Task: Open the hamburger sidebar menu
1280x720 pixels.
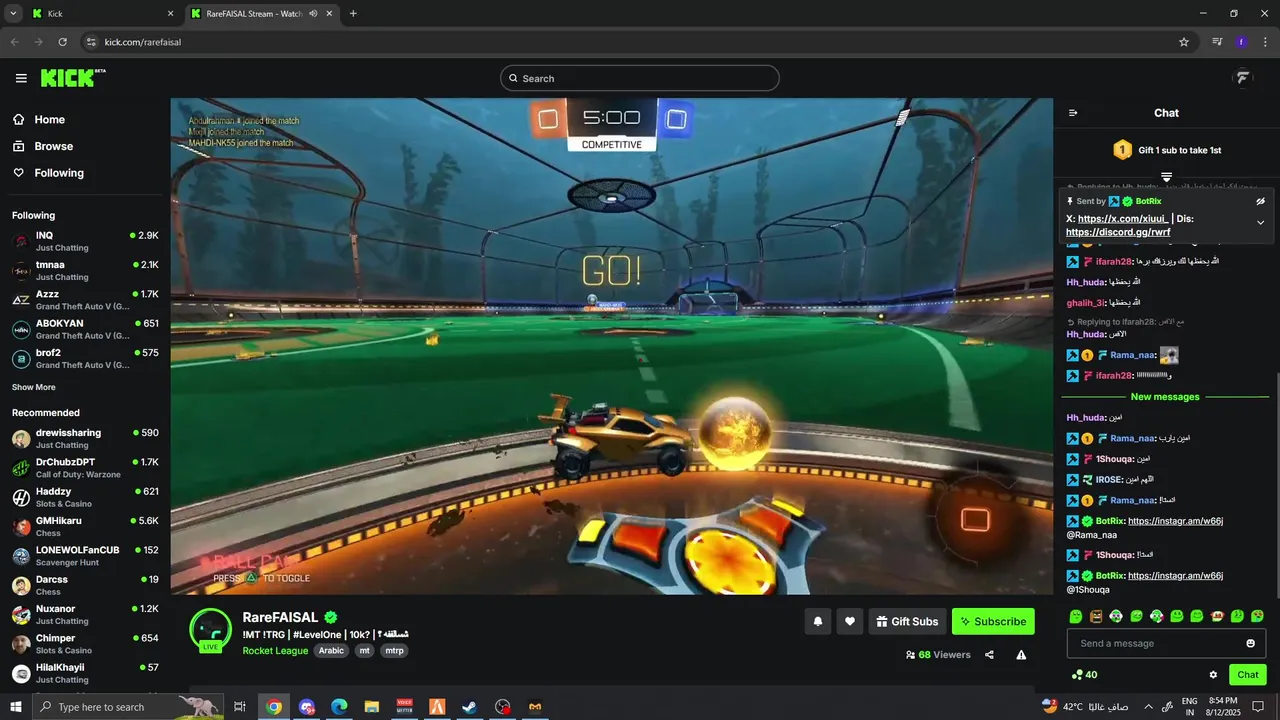Action: [21, 78]
